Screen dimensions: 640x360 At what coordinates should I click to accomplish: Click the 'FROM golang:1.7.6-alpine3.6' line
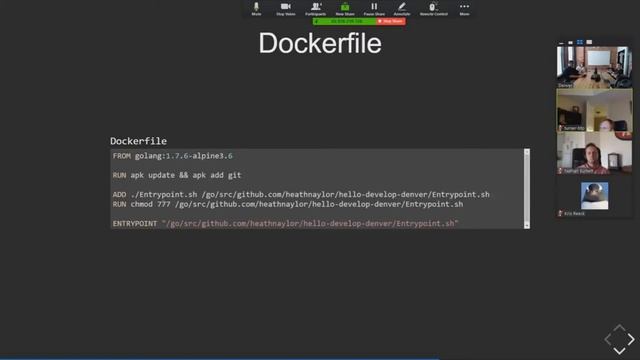(x=173, y=156)
